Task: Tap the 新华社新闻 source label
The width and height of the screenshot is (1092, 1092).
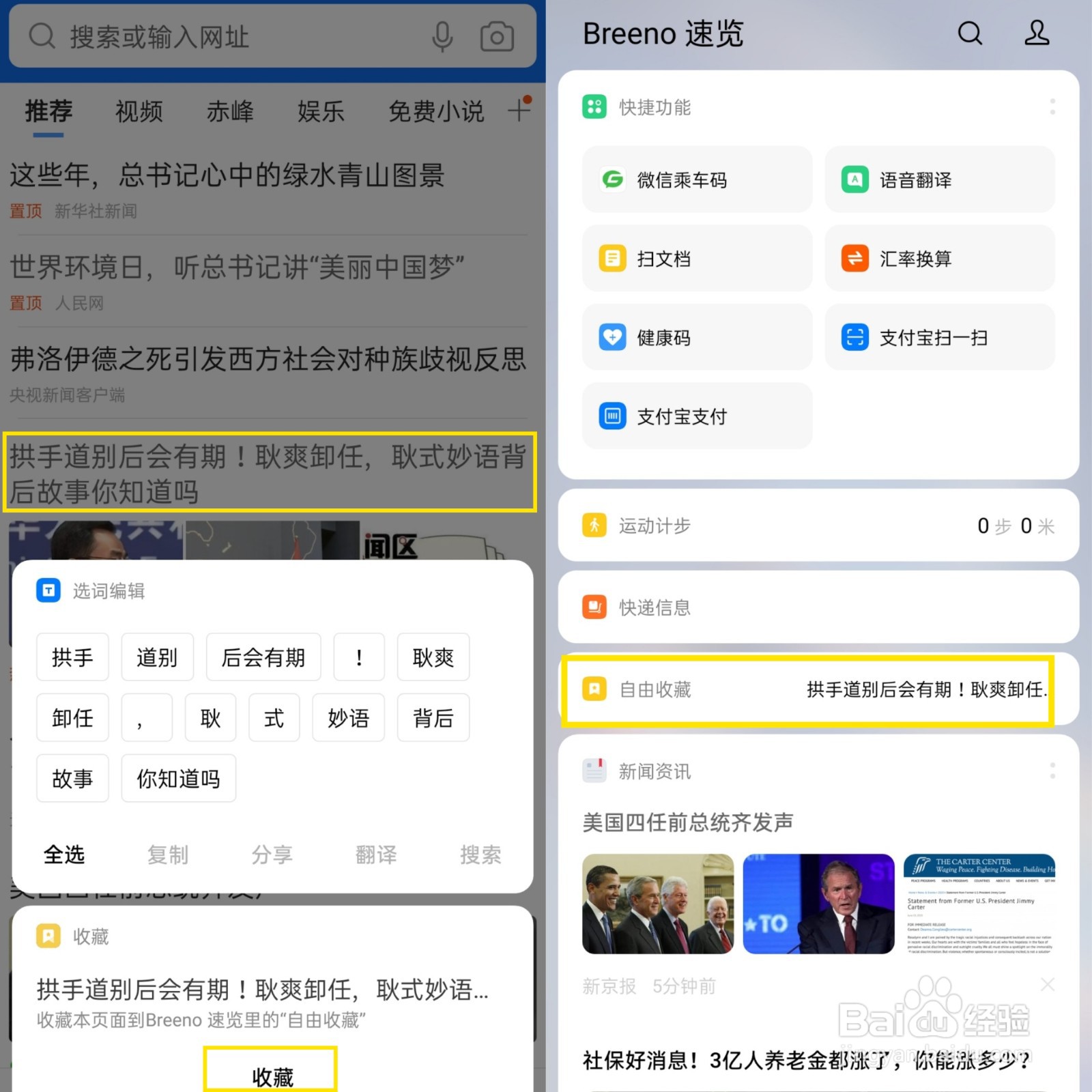Action: click(96, 211)
